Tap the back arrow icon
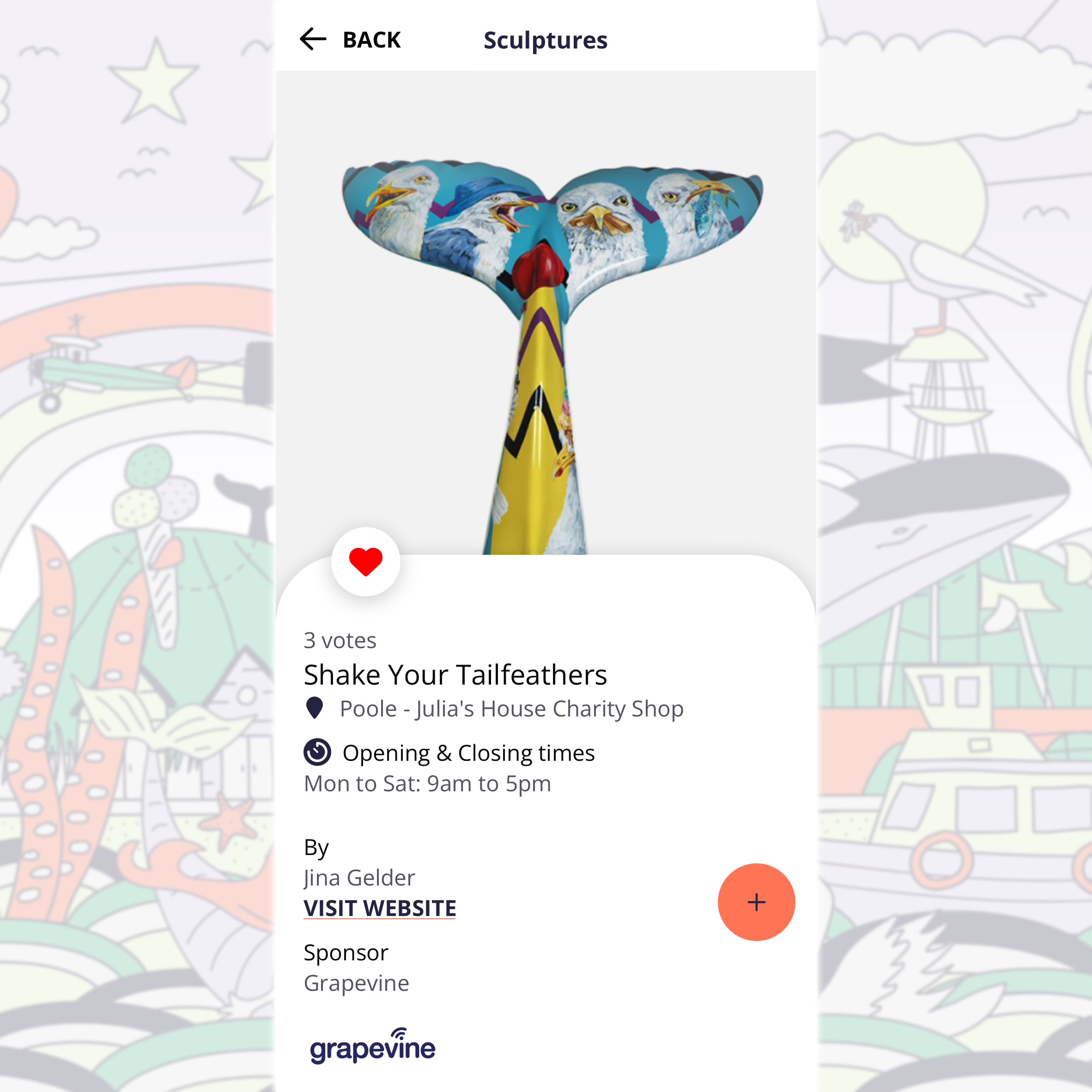The width and height of the screenshot is (1092, 1092). tap(313, 39)
